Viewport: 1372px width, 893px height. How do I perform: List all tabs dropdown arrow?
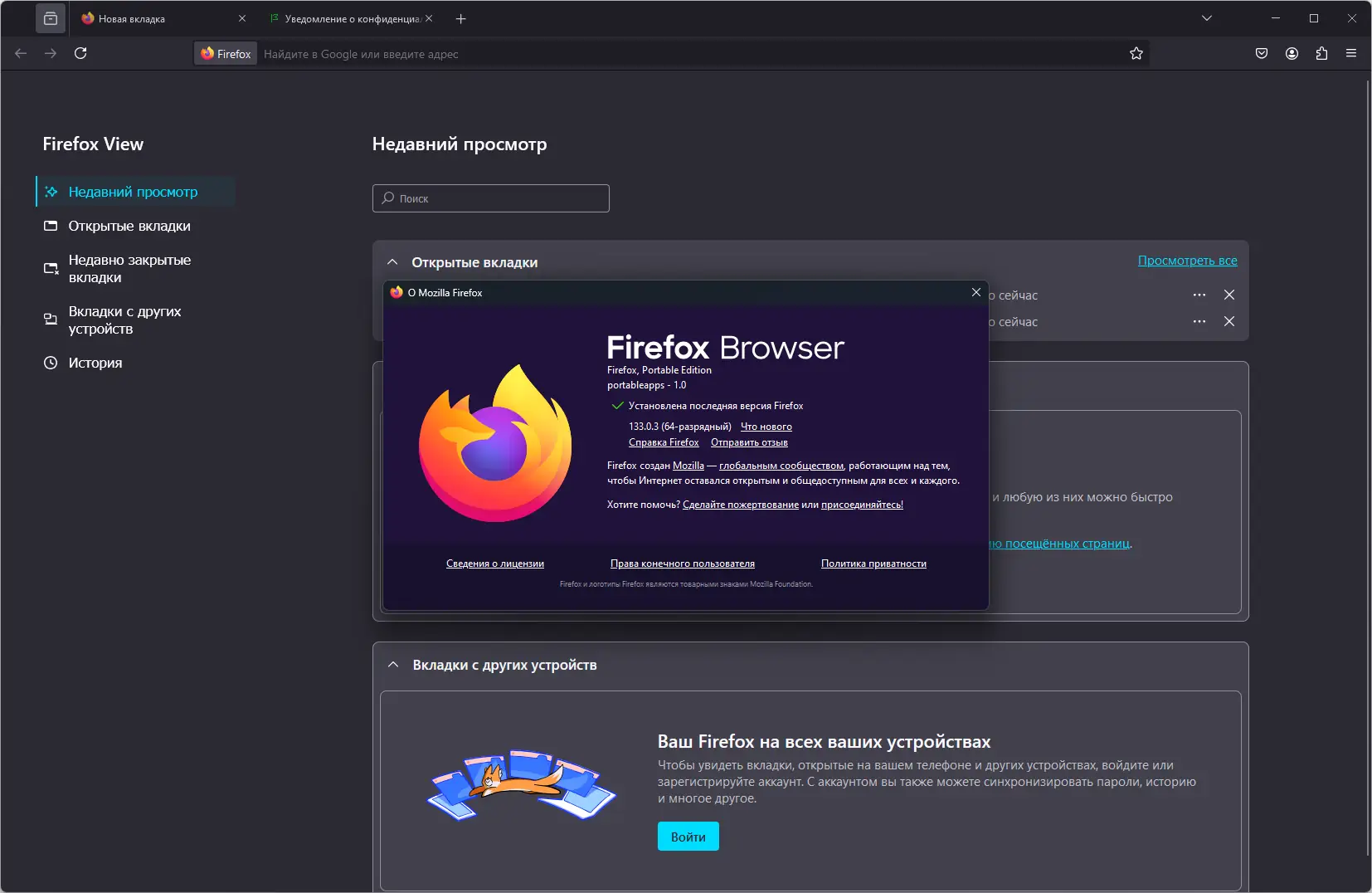(x=1207, y=18)
